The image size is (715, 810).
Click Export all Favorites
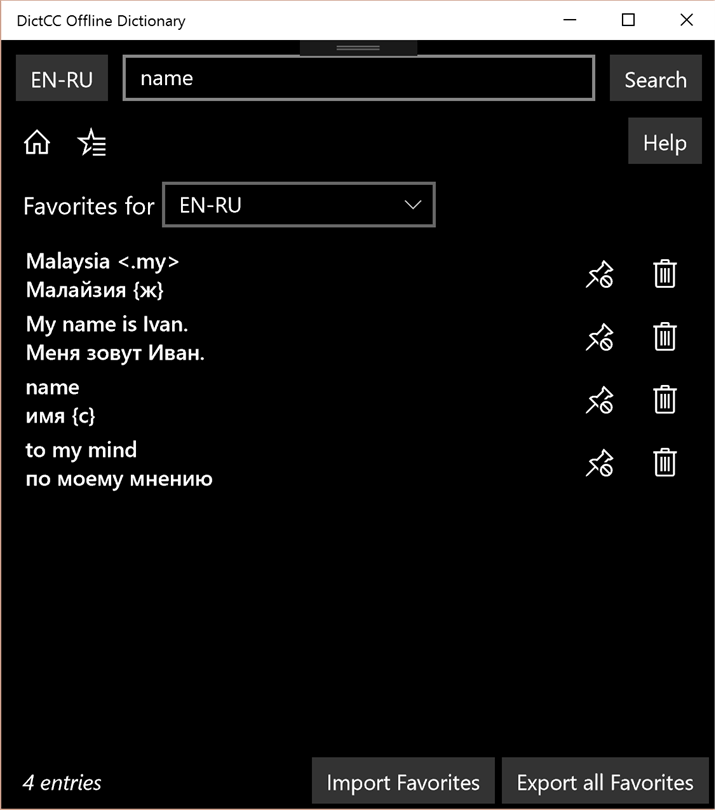tap(605, 782)
